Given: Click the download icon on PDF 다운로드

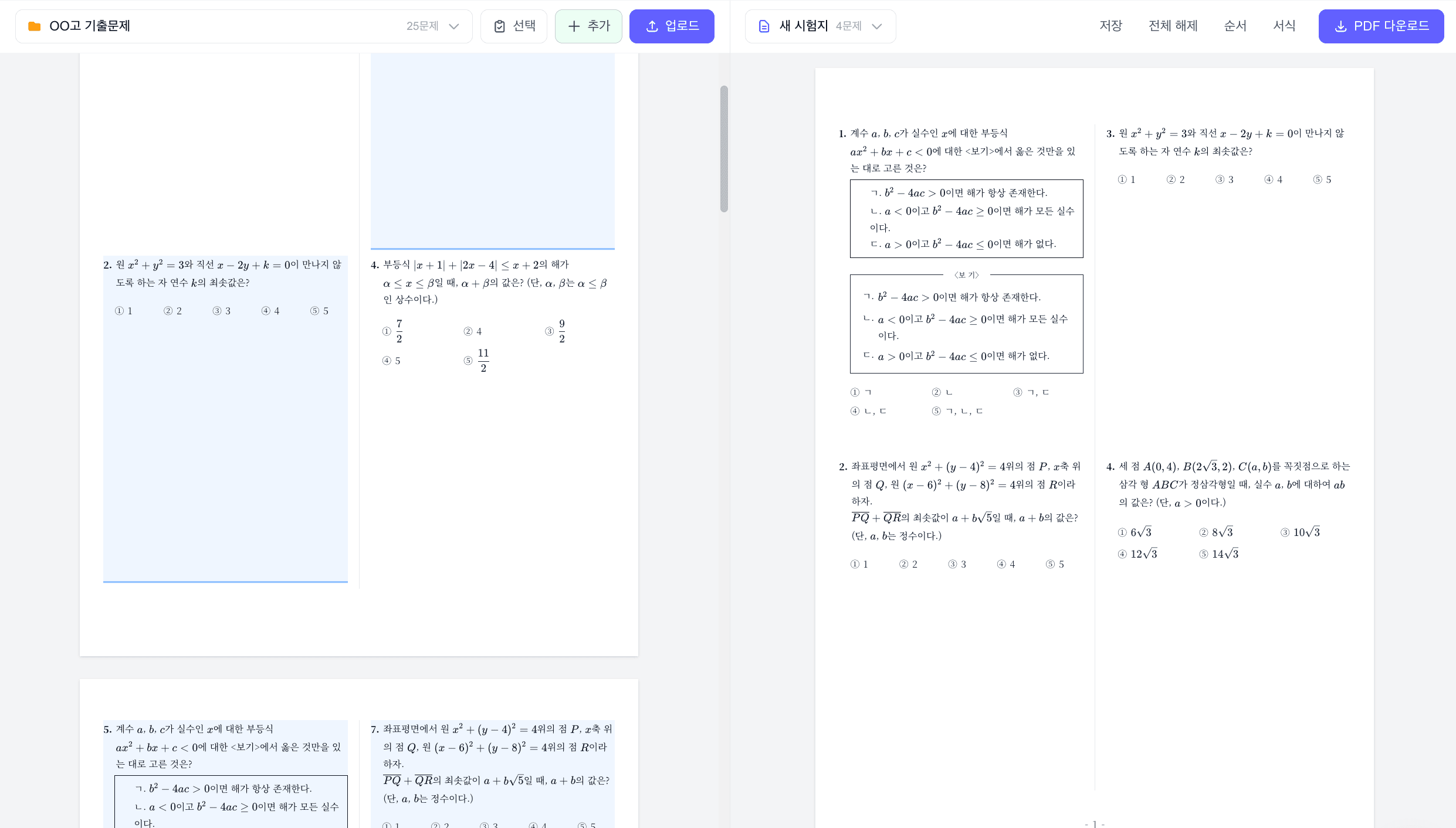Looking at the screenshot, I should coord(1340,26).
